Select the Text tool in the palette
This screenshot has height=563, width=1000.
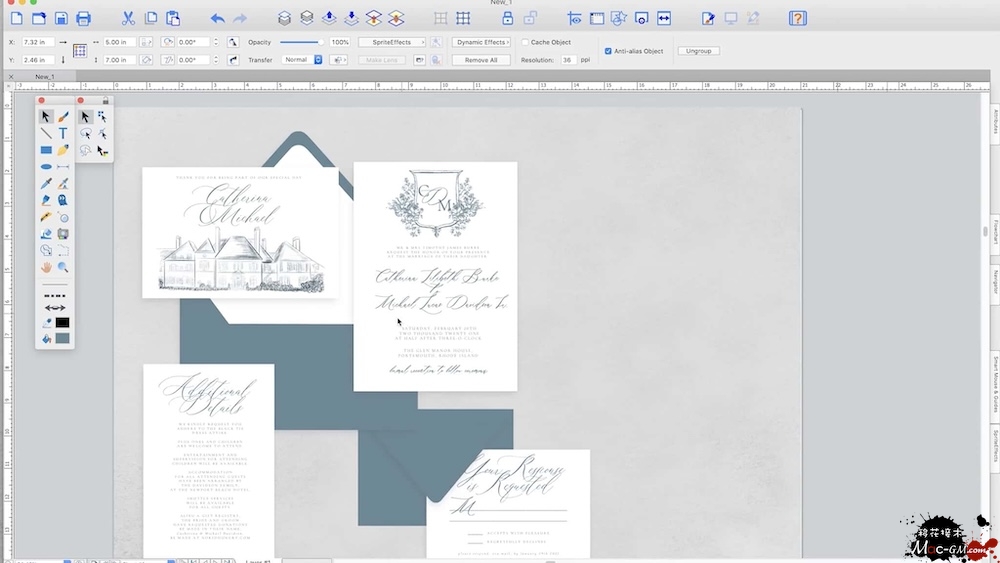click(x=63, y=133)
